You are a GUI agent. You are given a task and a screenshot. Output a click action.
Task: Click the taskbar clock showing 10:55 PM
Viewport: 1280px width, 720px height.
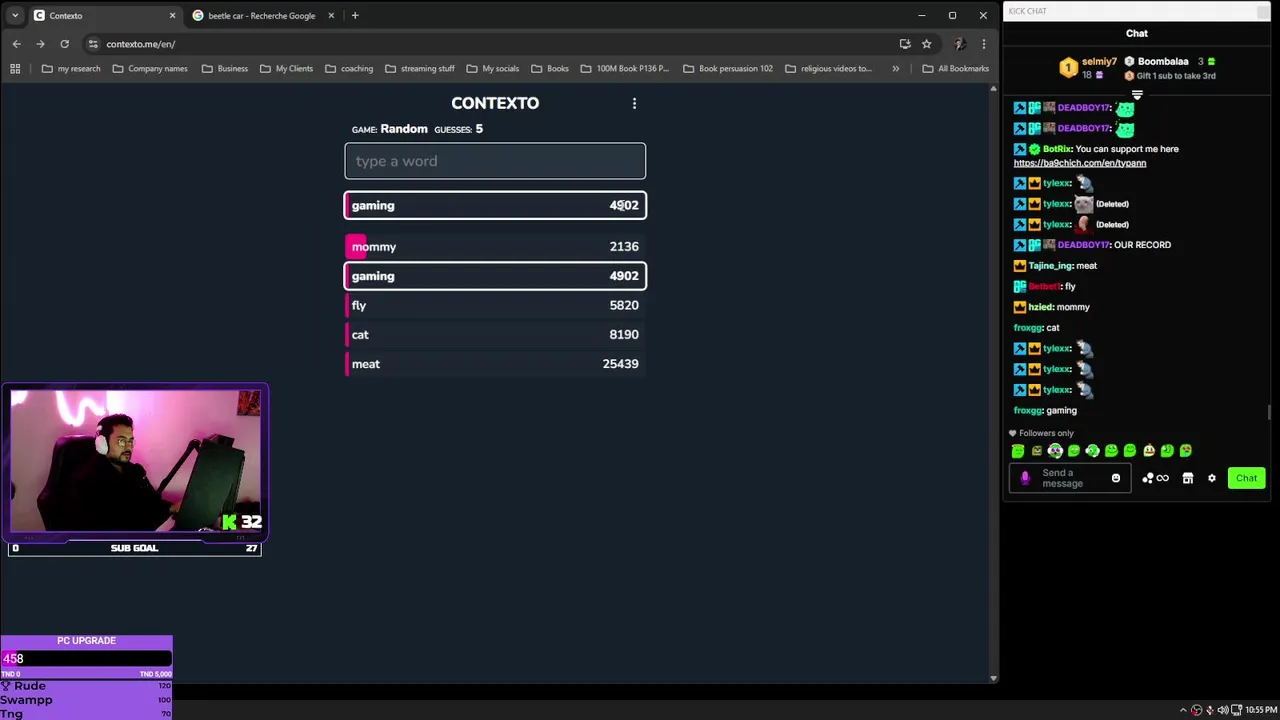click(1260, 710)
